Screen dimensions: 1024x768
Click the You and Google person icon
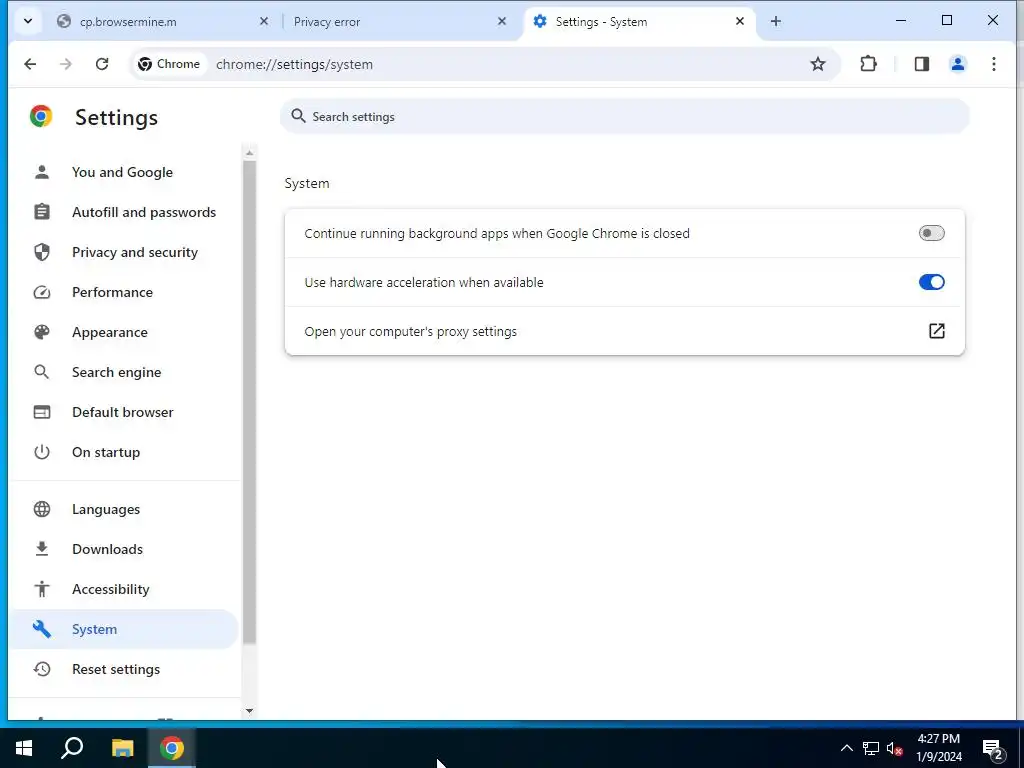coord(42,172)
